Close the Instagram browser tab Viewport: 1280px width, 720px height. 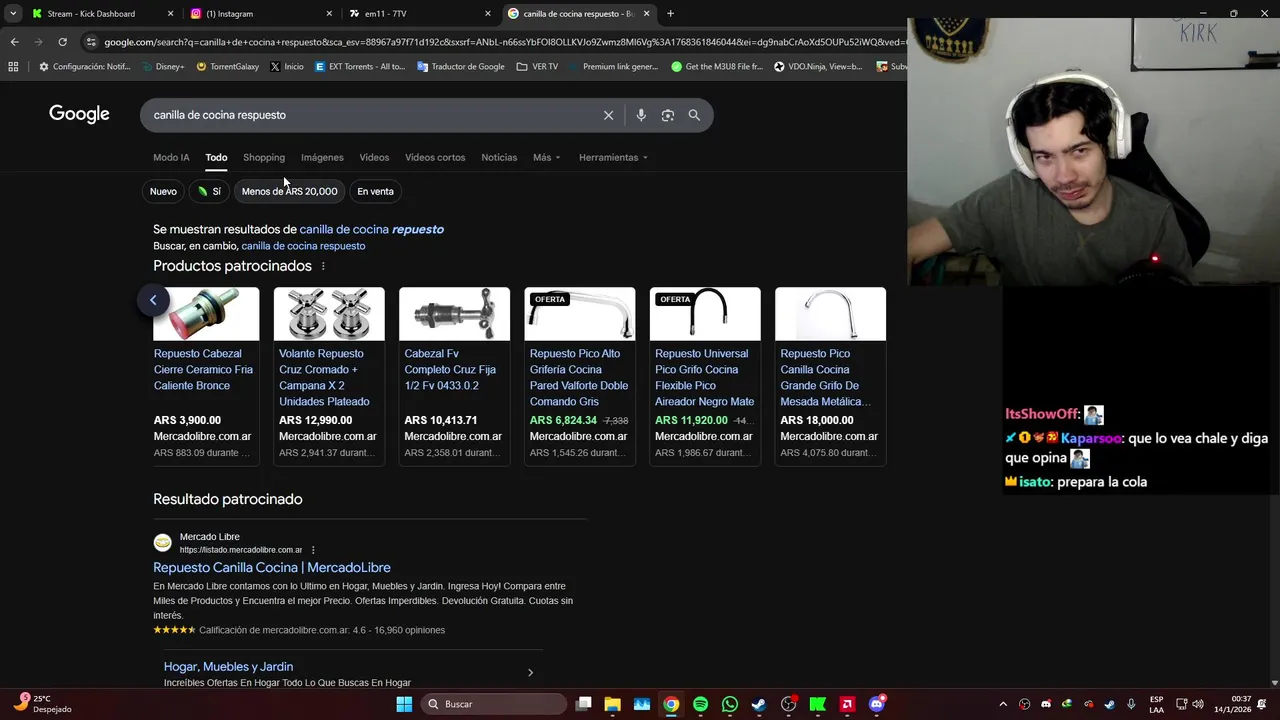tap(329, 14)
